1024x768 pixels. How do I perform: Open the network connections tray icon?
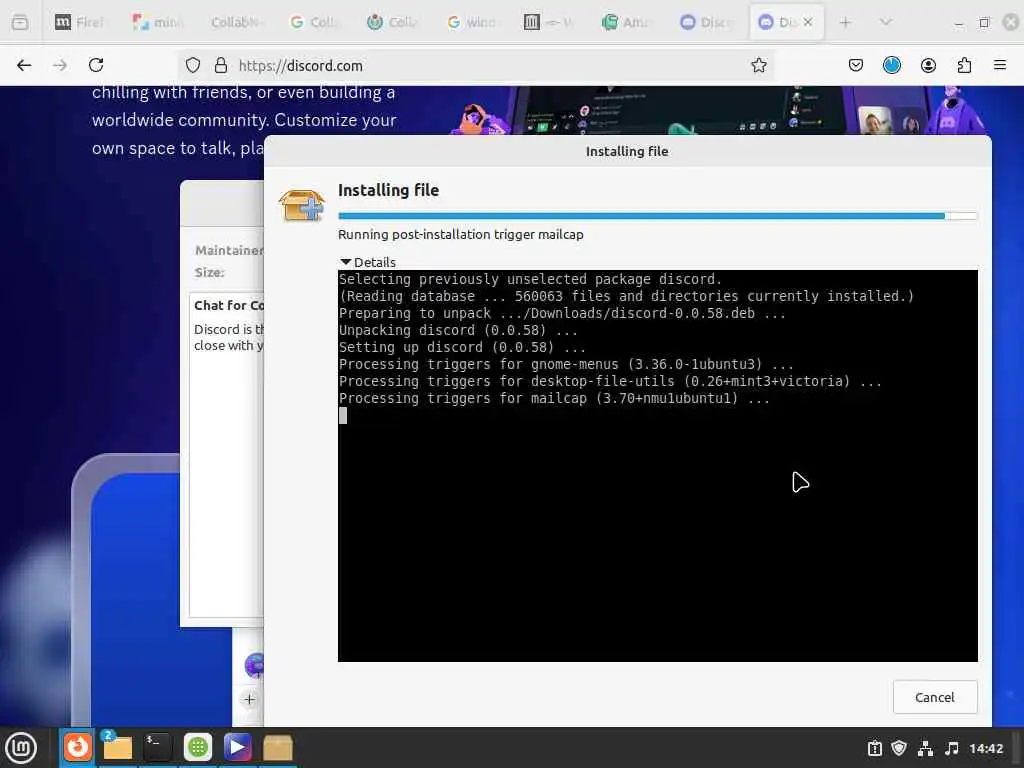coord(925,748)
